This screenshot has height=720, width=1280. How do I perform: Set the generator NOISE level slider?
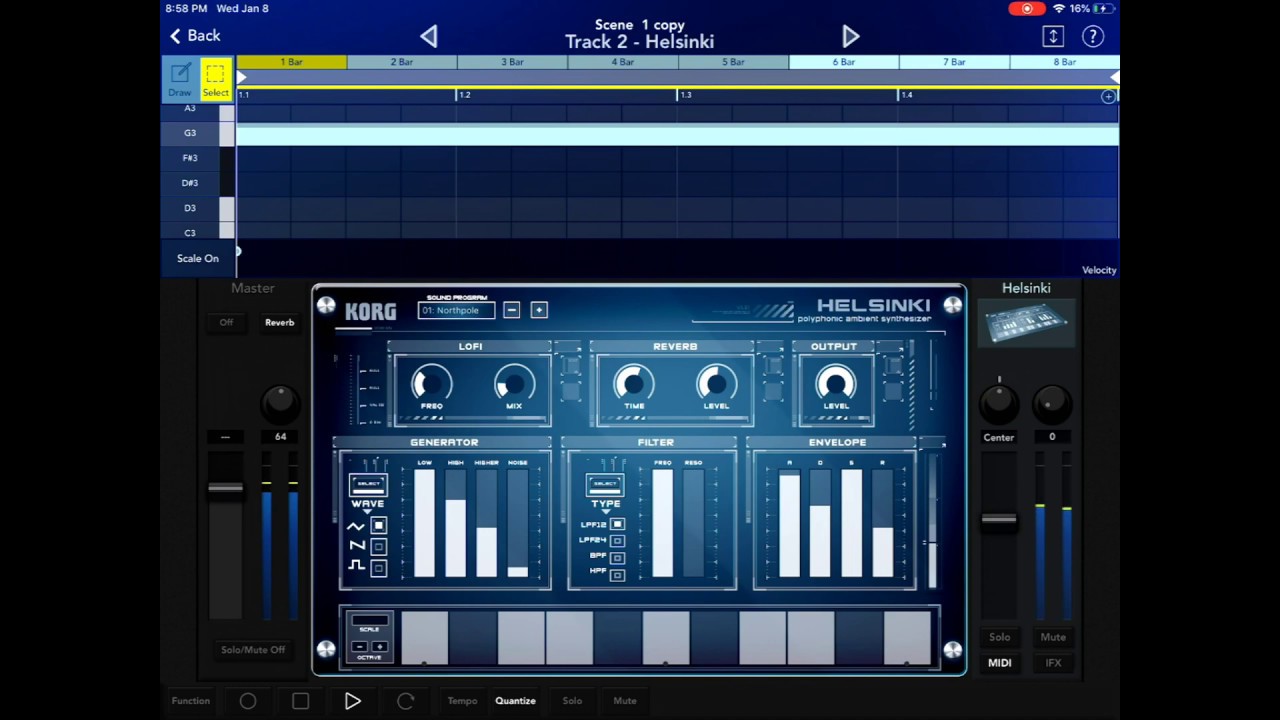coord(517,522)
